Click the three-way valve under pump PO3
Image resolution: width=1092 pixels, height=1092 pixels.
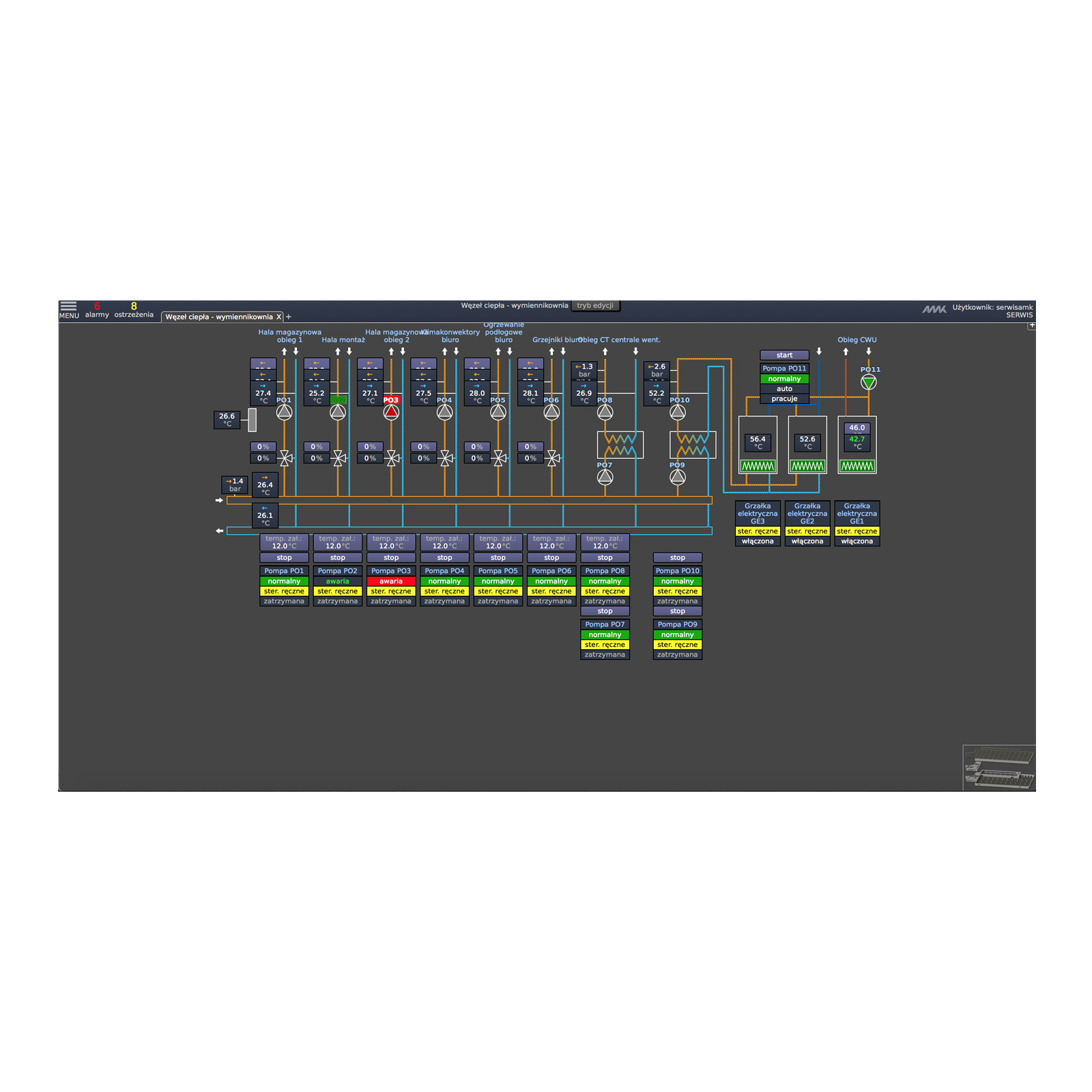(392, 459)
